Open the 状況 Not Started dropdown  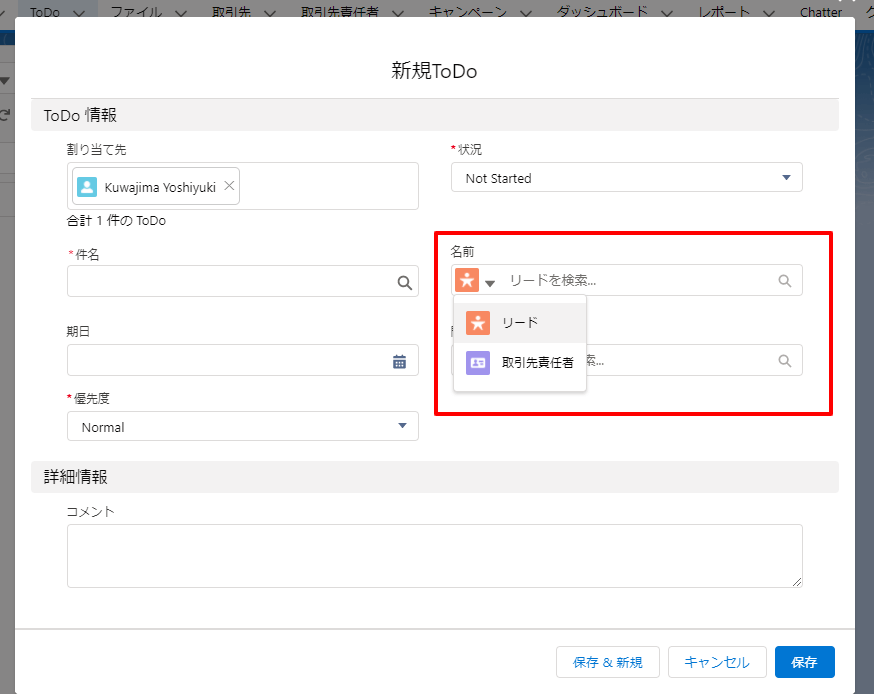[x=627, y=178]
